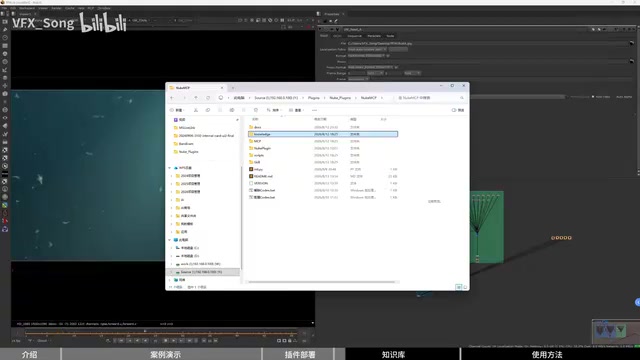The height and width of the screenshot is (360, 640).
Task: Click Source drive in the address breadcrumb
Action: [276, 98]
